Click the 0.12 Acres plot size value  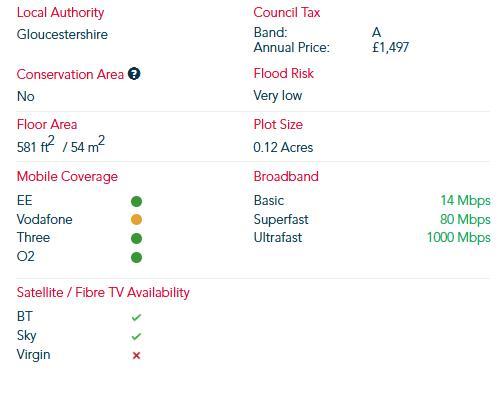283,147
